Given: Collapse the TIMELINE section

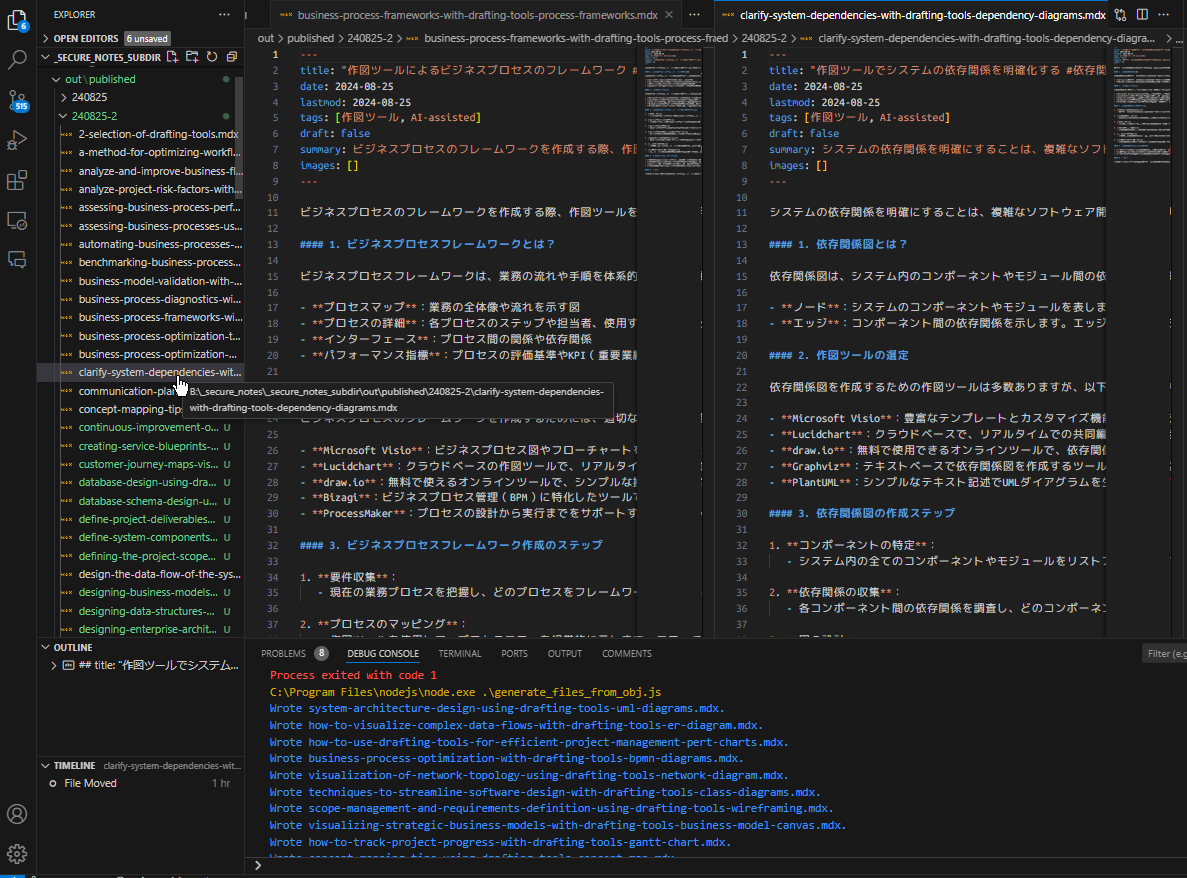Looking at the screenshot, I should pyautogui.click(x=73, y=765).
